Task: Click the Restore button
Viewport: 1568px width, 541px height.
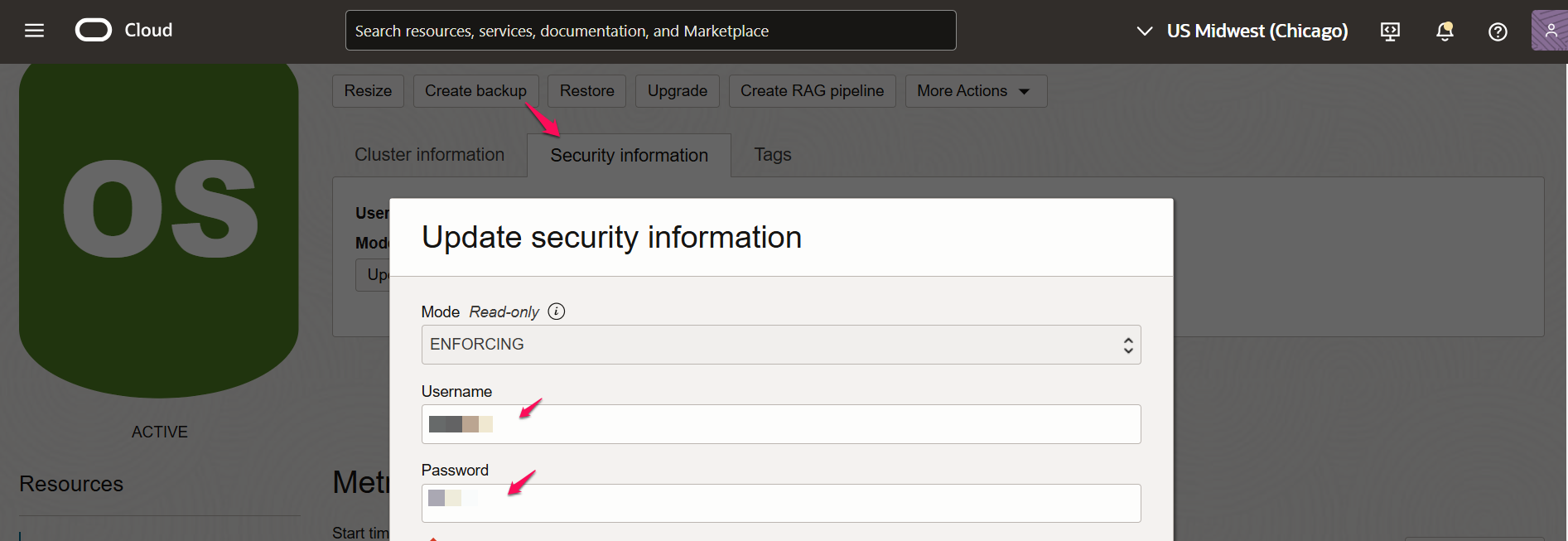Action: pos(586,91)
